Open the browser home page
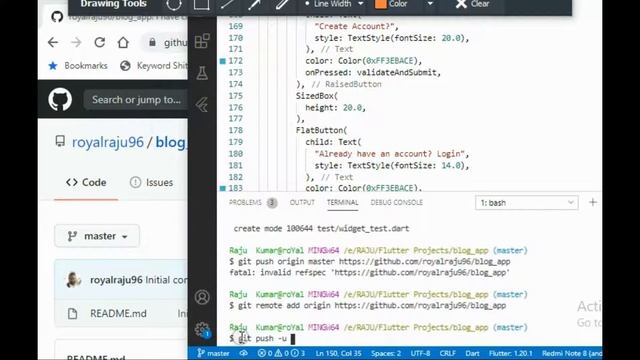The height and width of the screenshot is (360, 640). click(123, 42)
